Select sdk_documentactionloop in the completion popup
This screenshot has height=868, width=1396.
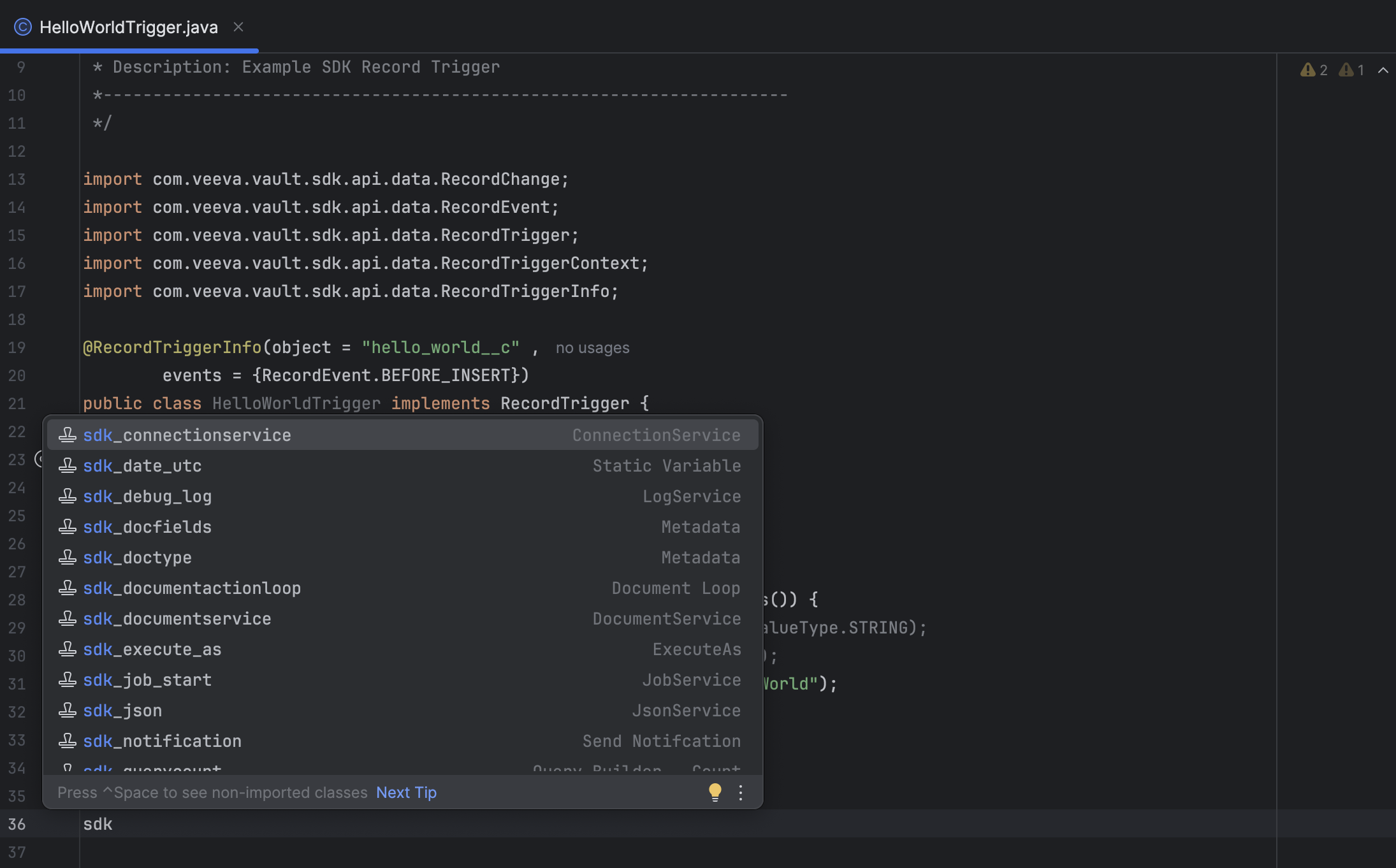click(403, 588)
